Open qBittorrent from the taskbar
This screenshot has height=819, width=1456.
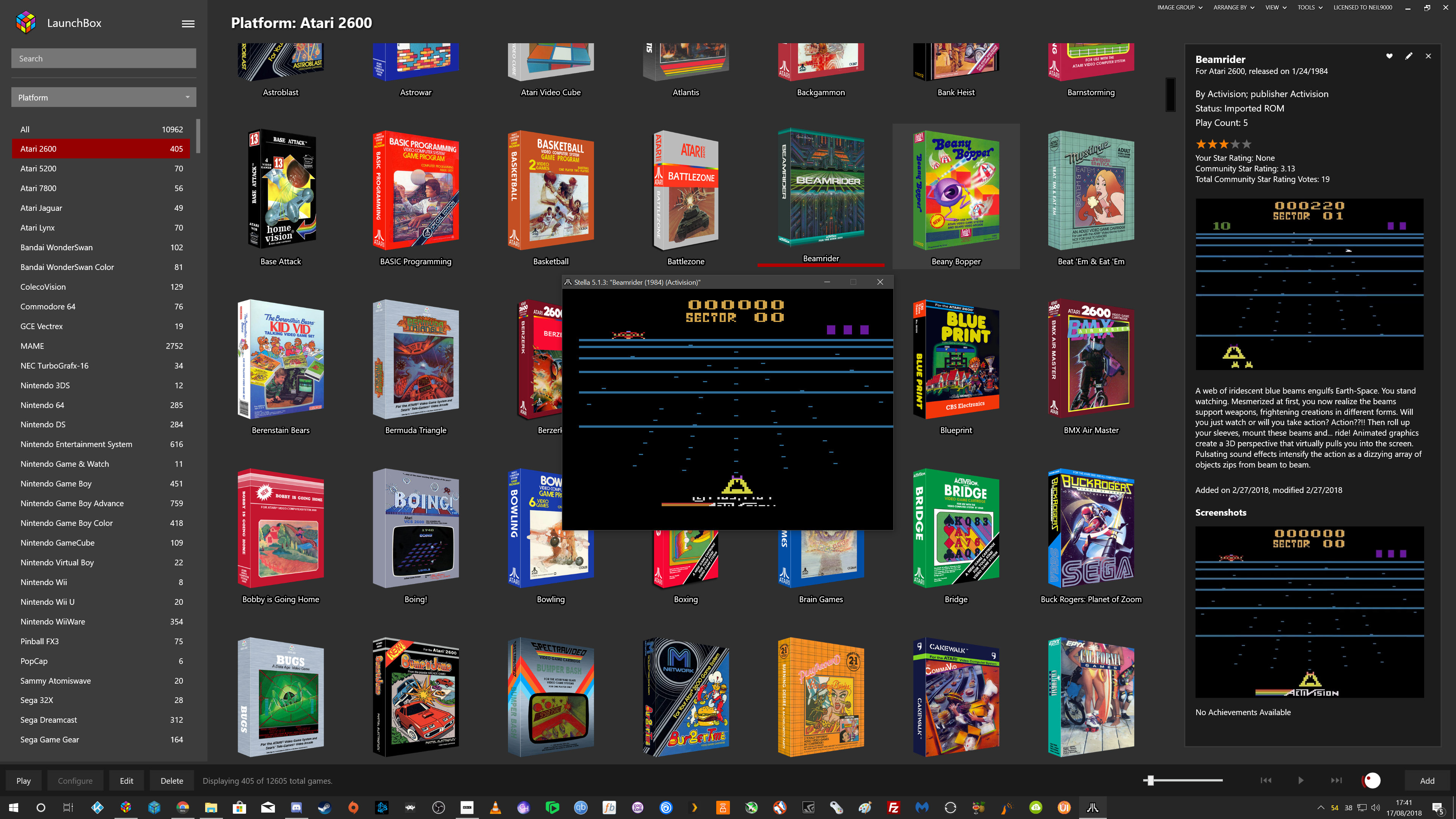pos(581,807)
